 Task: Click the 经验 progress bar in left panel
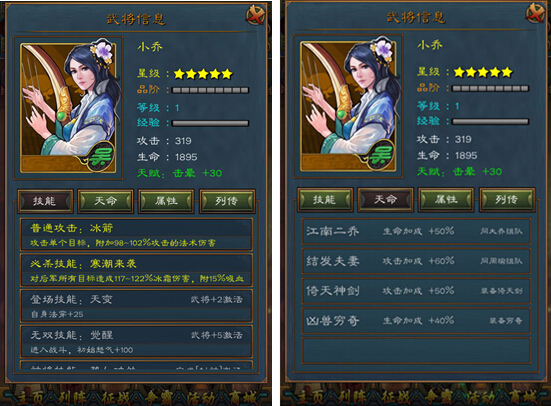[210, 123]
